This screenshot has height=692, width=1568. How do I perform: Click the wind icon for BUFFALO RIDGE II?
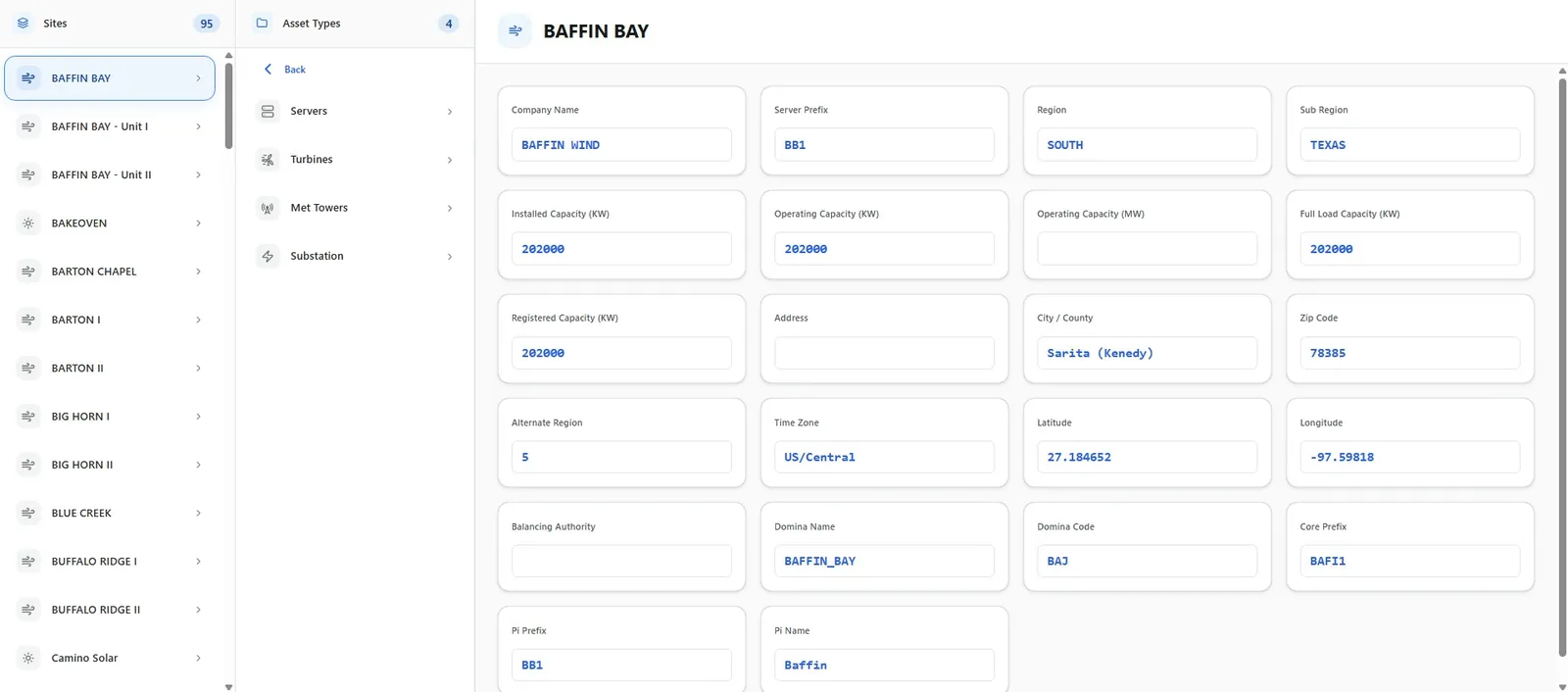click(28, 610)
